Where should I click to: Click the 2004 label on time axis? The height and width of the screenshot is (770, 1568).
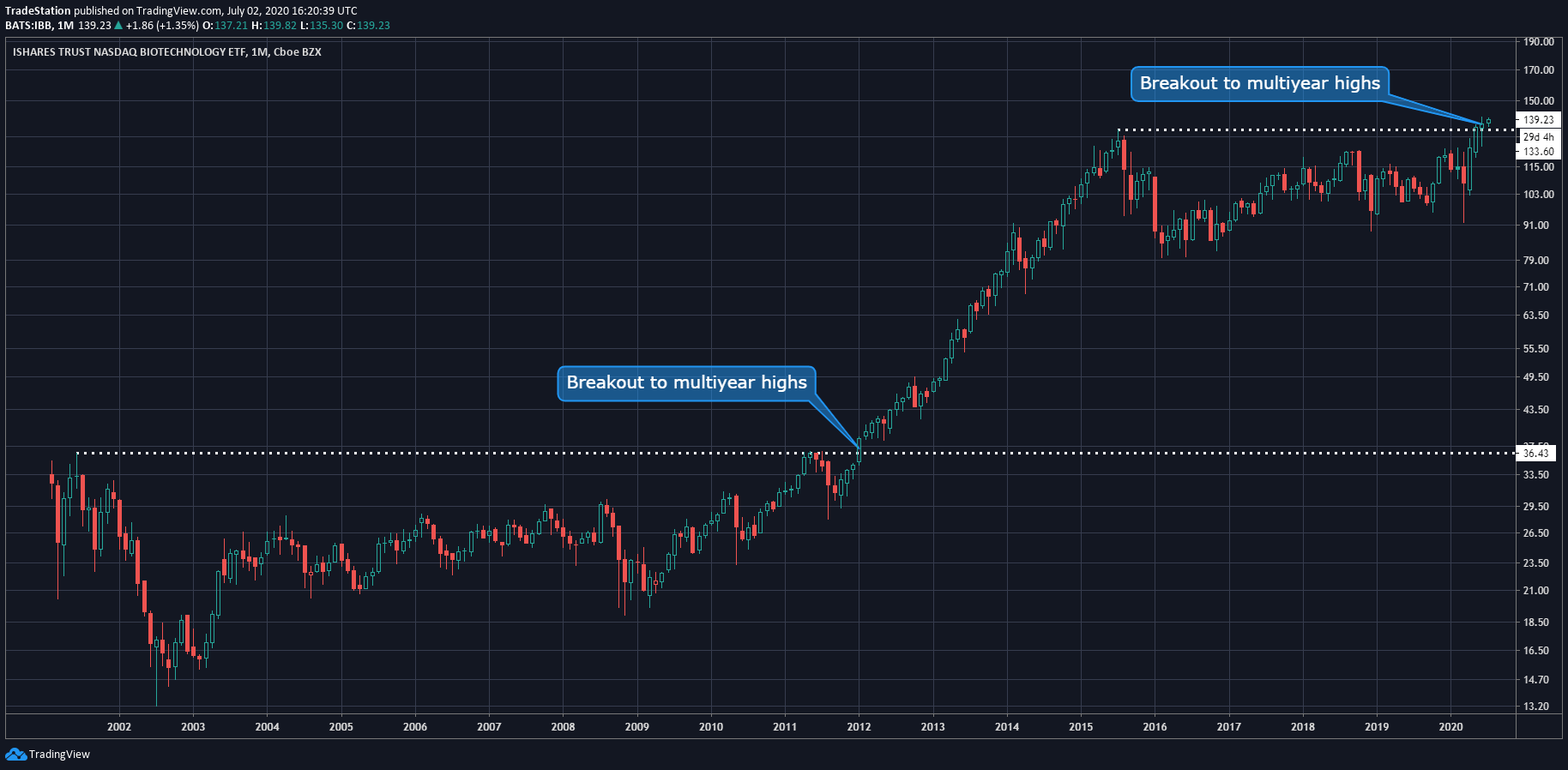click(x=267, y=727)
